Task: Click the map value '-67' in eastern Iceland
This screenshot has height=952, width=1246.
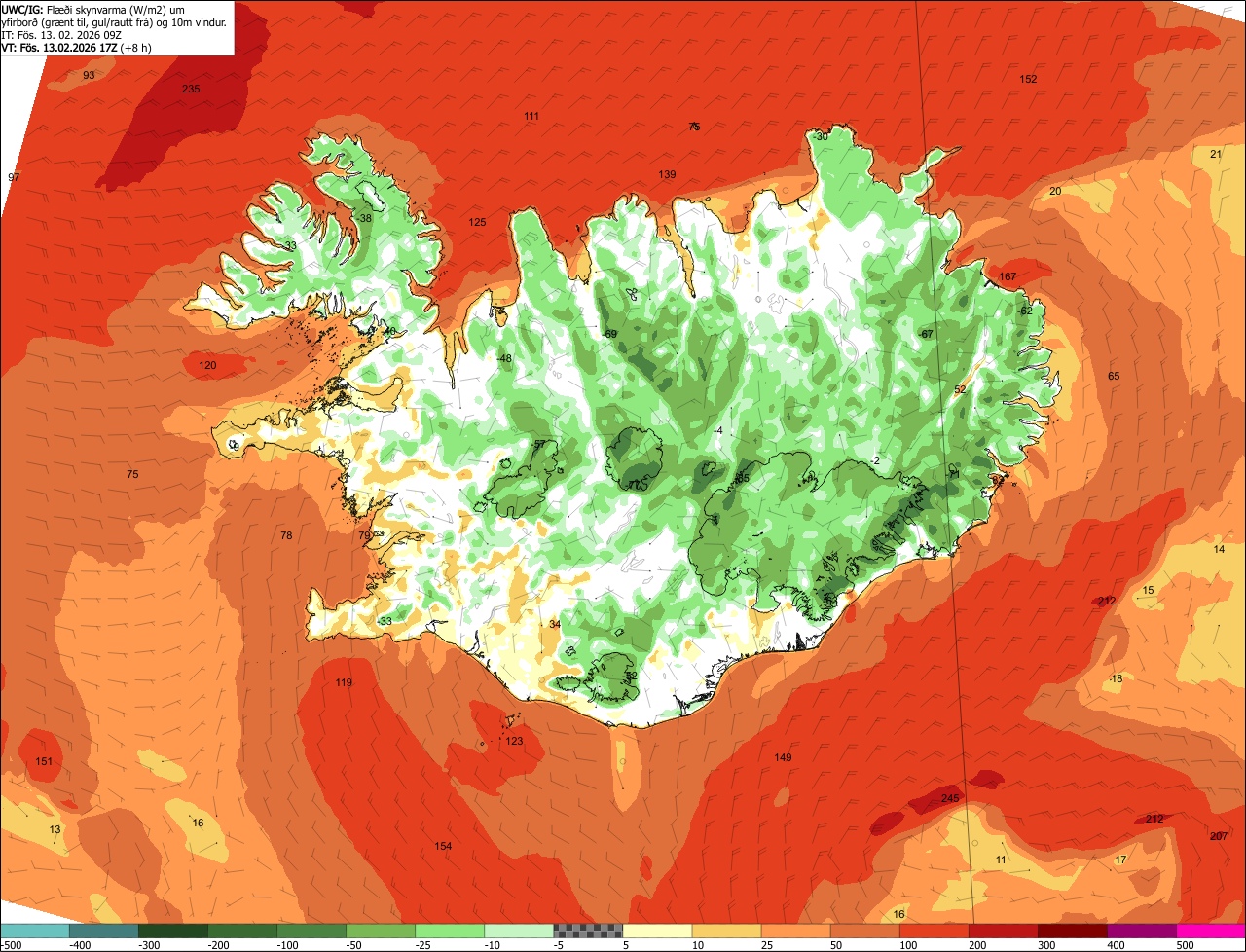Action: [926, 335]
